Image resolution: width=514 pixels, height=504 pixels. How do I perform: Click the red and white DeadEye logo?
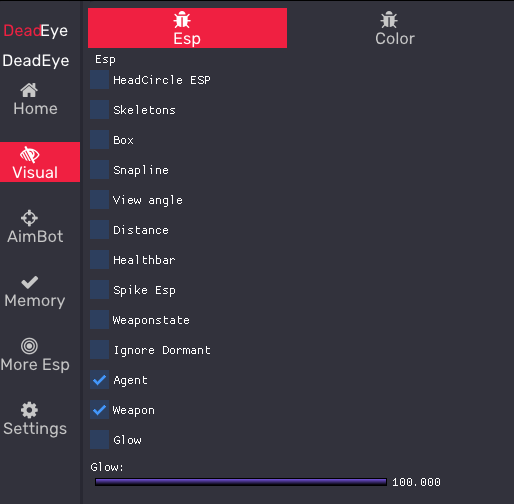coord(36,31)
